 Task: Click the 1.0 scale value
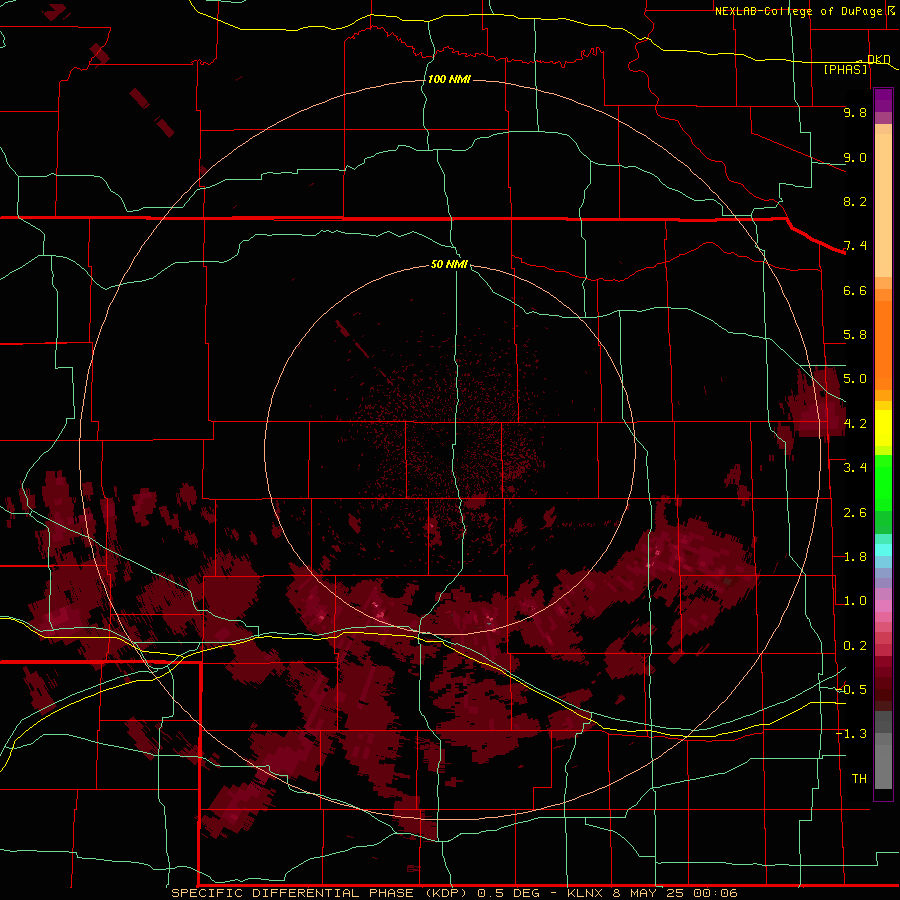point(855,601)
